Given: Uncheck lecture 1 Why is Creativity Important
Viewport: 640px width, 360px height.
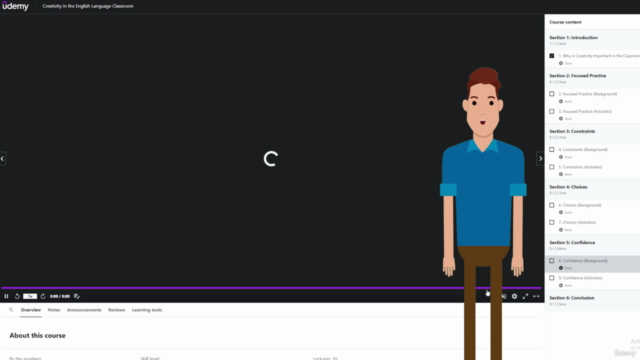Looking at the screenshot, I should click(x=552, y=56).
